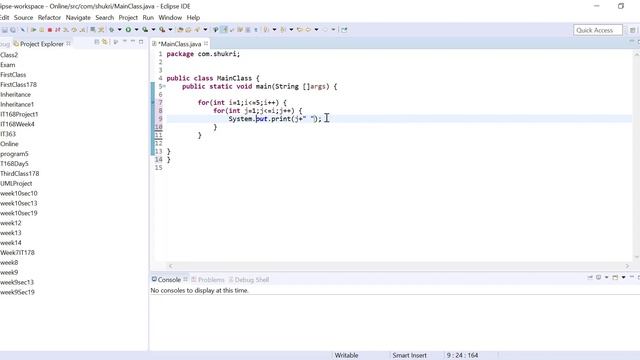Open the Previous Annotation dropdown arrow
Image resolution: width=640 pixels, height=360 pixels.
point(291,30)
